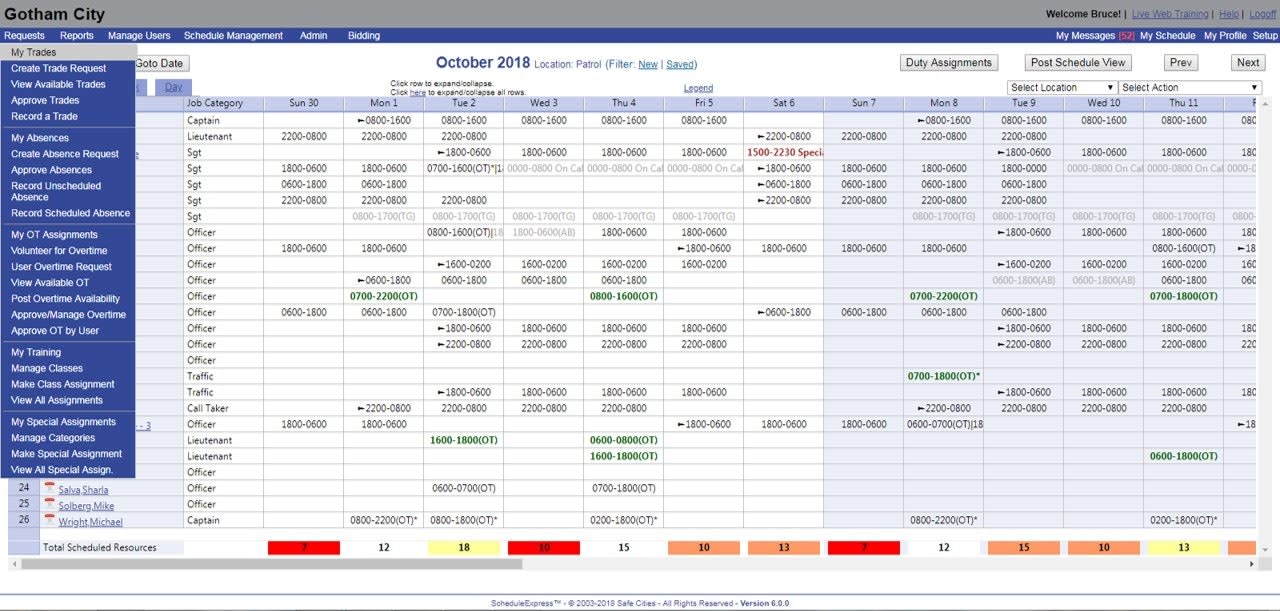This screenshot has height=611, width=1280.
Task: Click the Saved filter link
Action: tap(680, 65)
